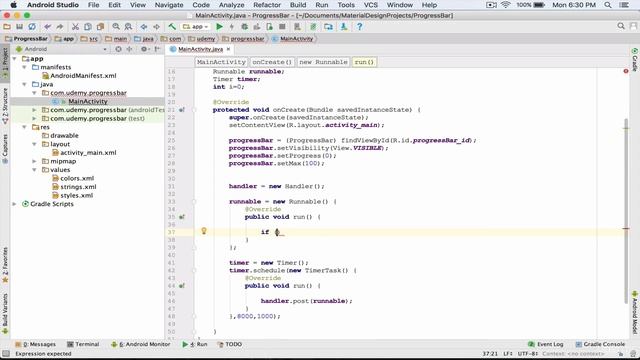
Task: Collapse the values folder
Action: (34, 170)
